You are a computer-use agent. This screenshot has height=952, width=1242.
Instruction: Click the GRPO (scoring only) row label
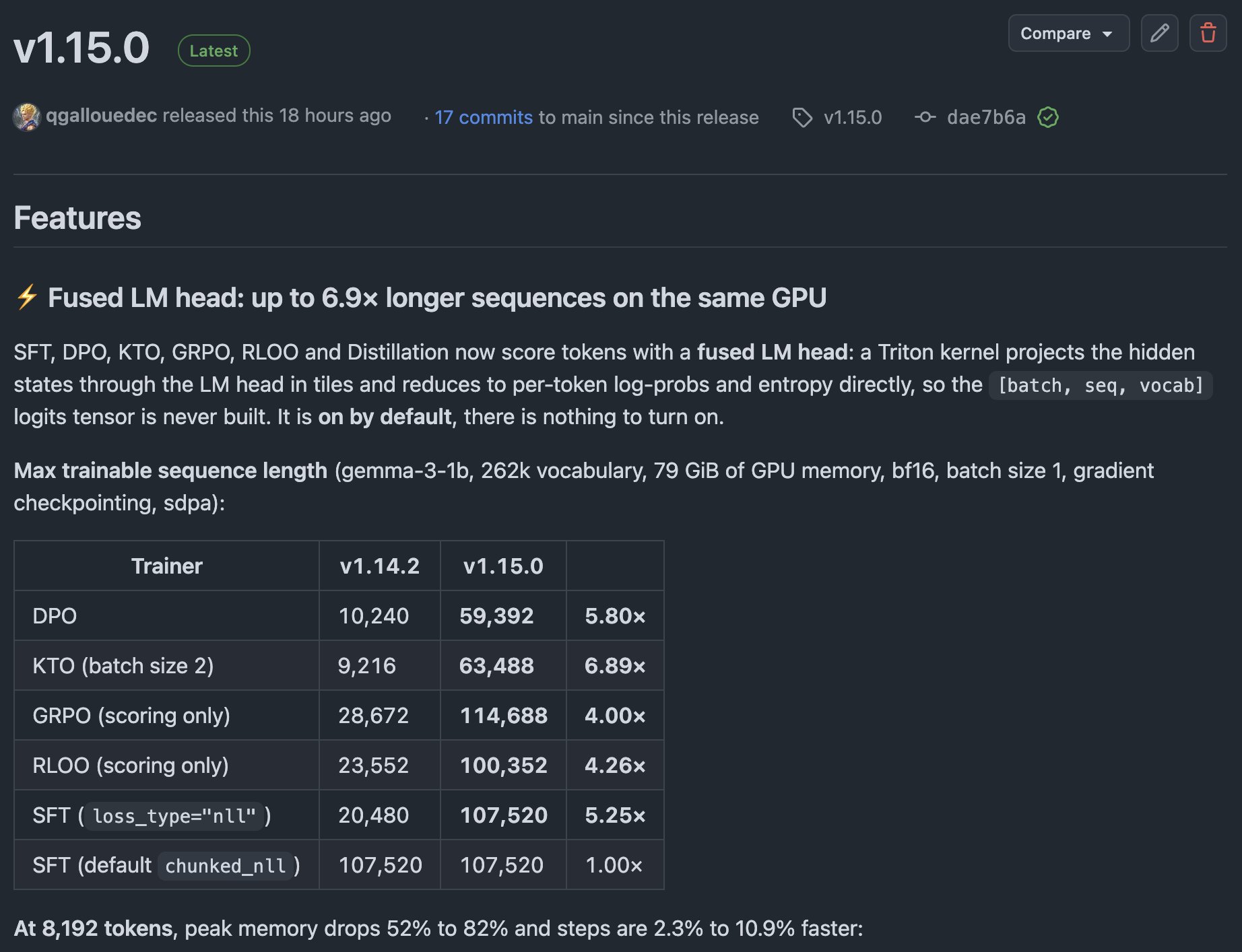131,716
